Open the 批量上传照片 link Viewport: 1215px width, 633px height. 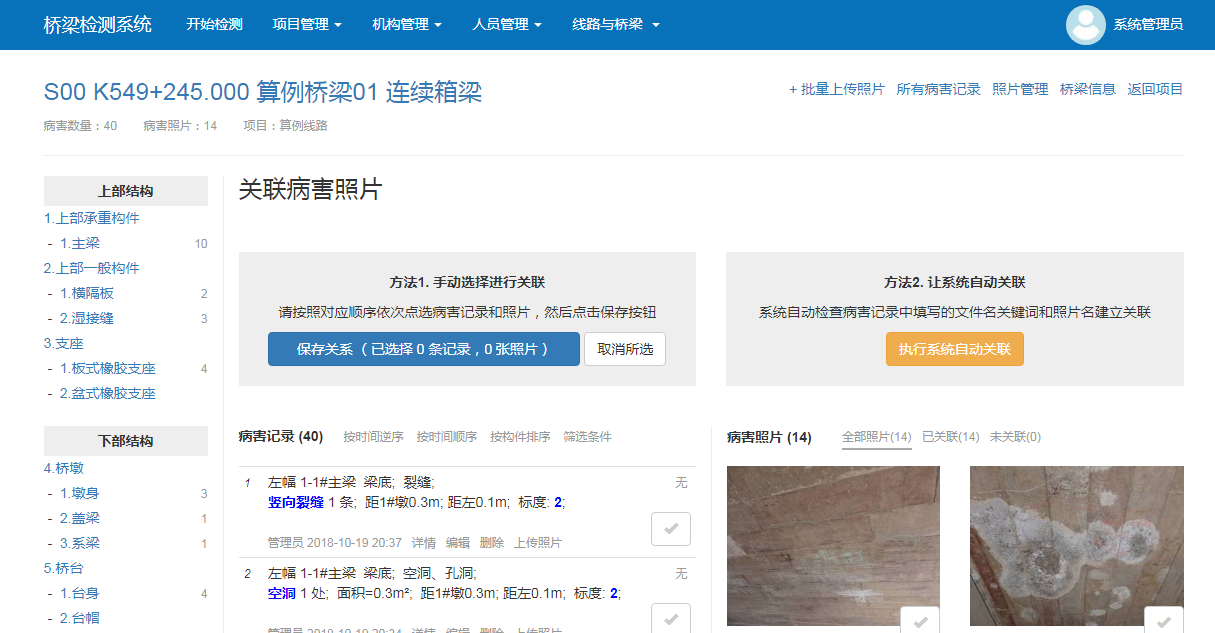point(837,89)
